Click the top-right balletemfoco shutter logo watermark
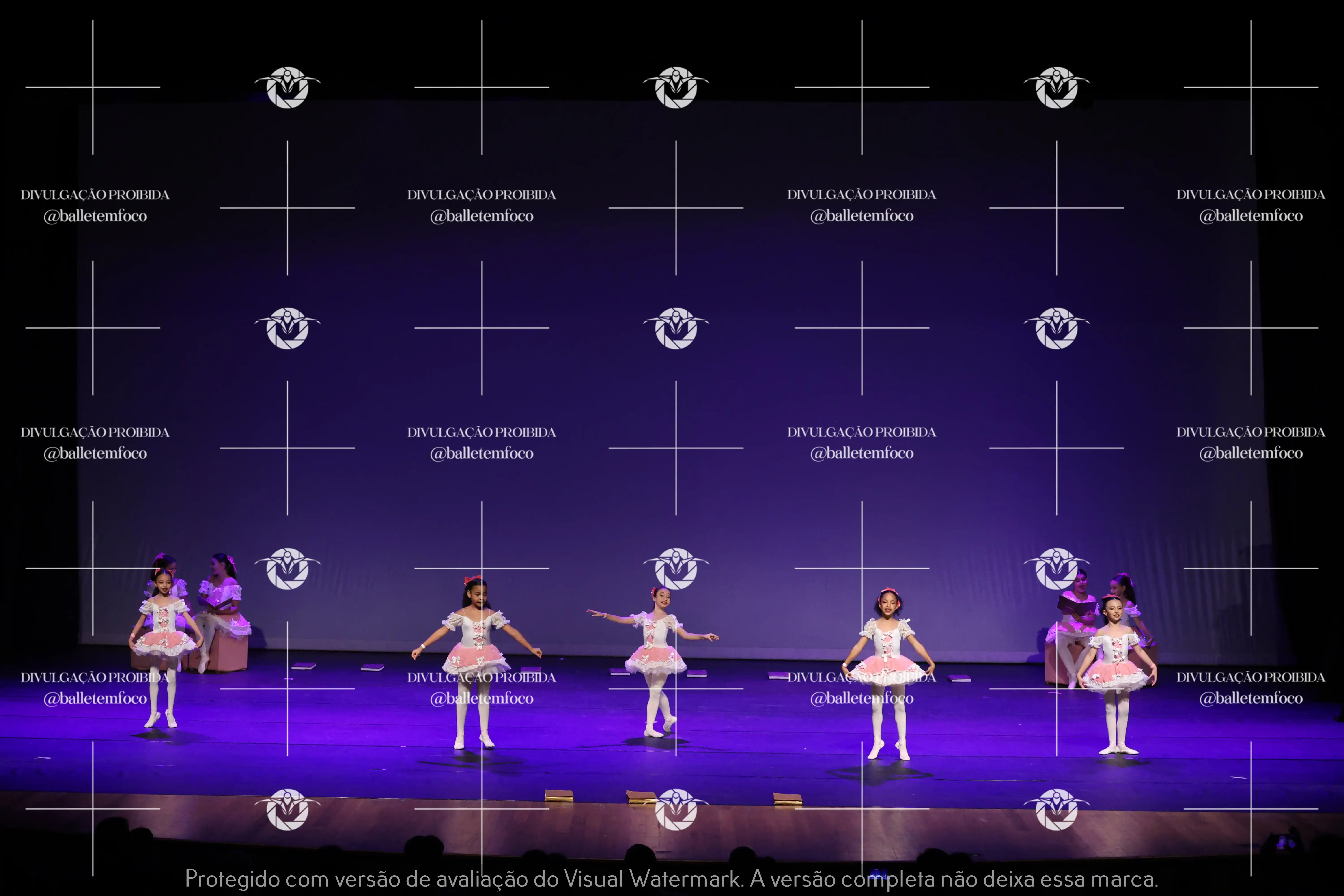 click(1057, 87)
